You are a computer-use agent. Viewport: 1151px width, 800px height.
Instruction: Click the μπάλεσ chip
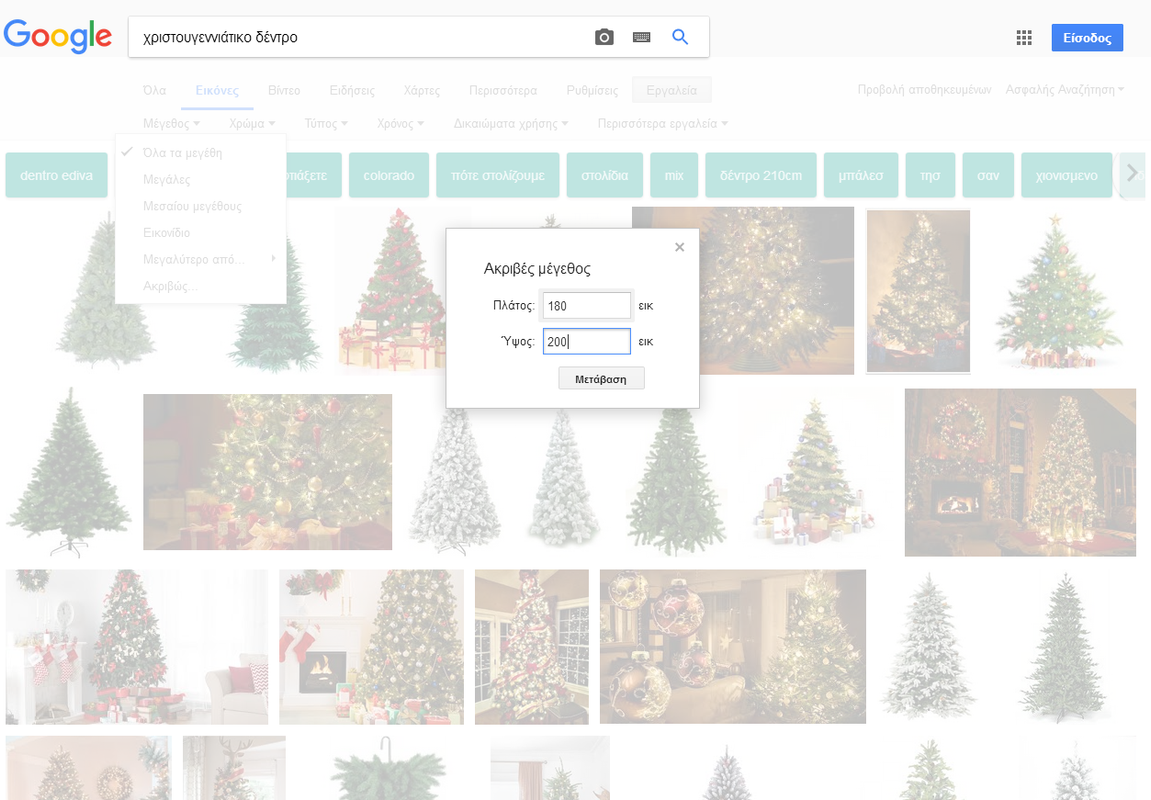(861, 175)
